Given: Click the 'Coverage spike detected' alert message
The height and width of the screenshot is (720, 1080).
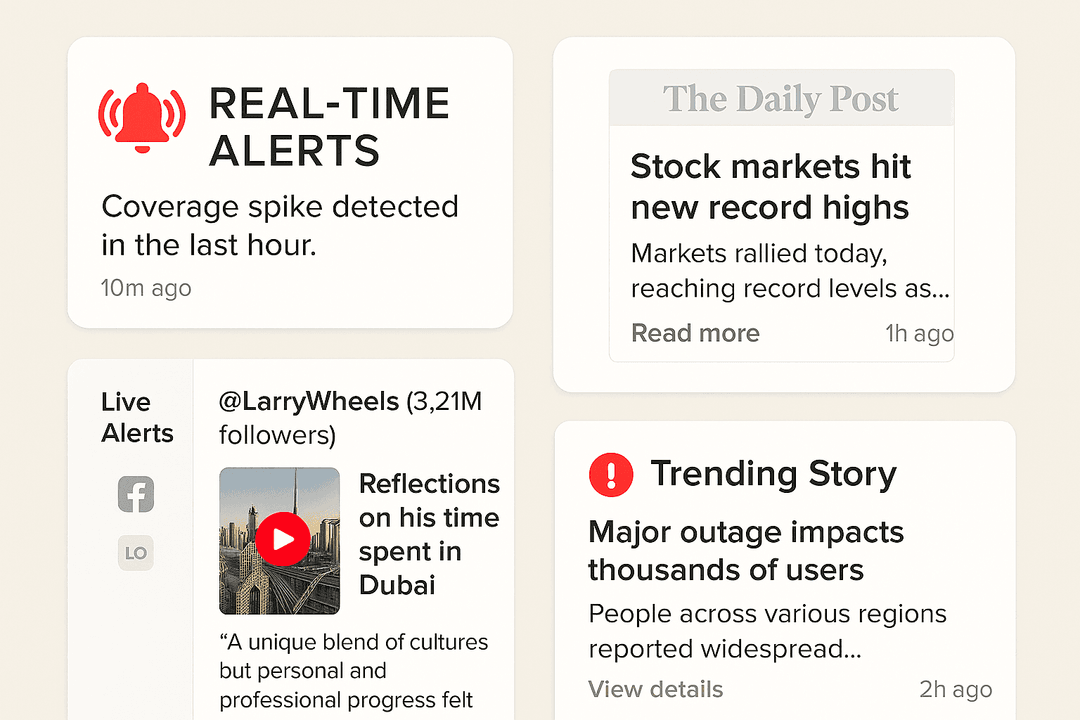Looking at the screenshot, I should coord(280,226).
